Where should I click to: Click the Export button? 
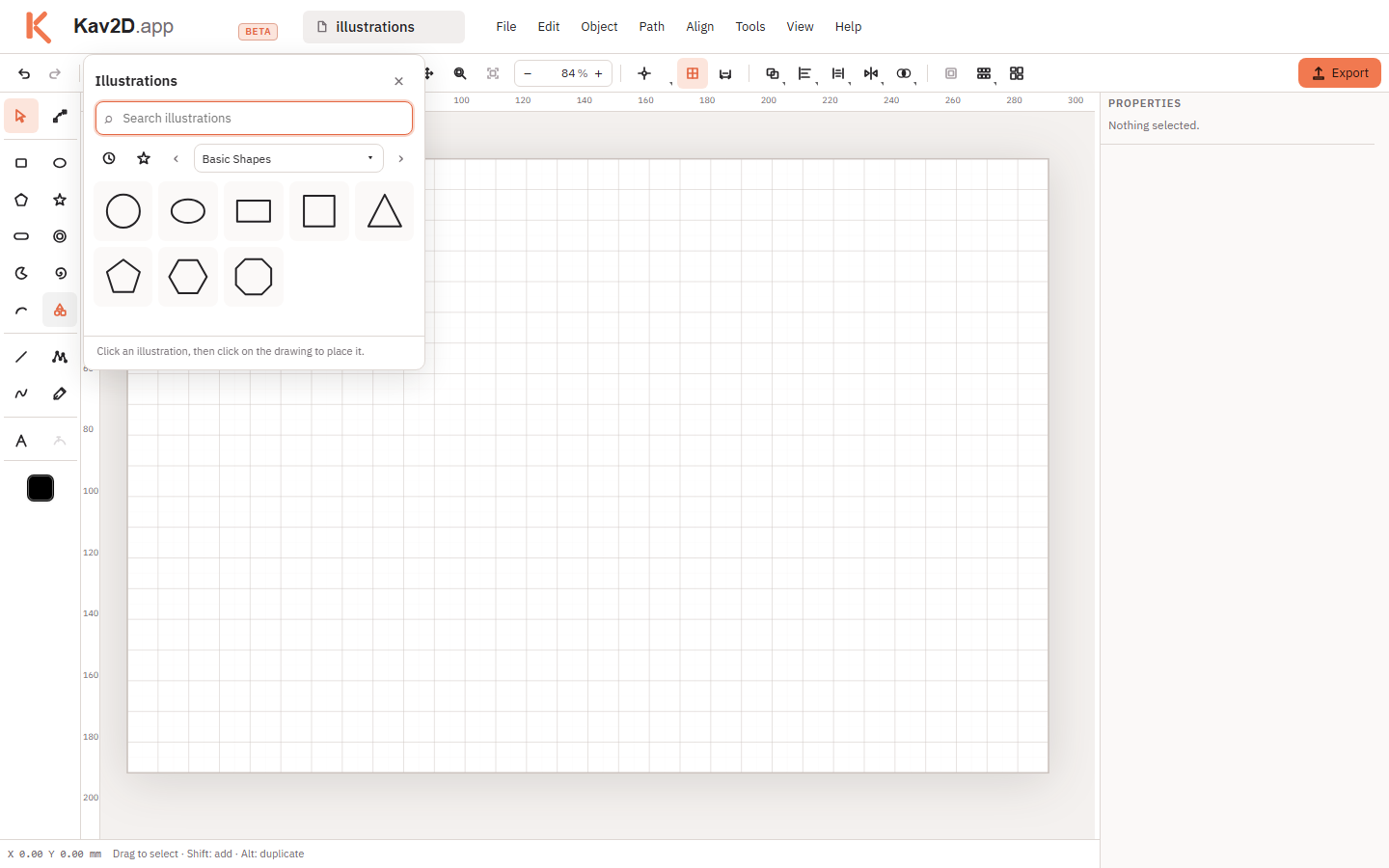click(x=1340, y=73)
